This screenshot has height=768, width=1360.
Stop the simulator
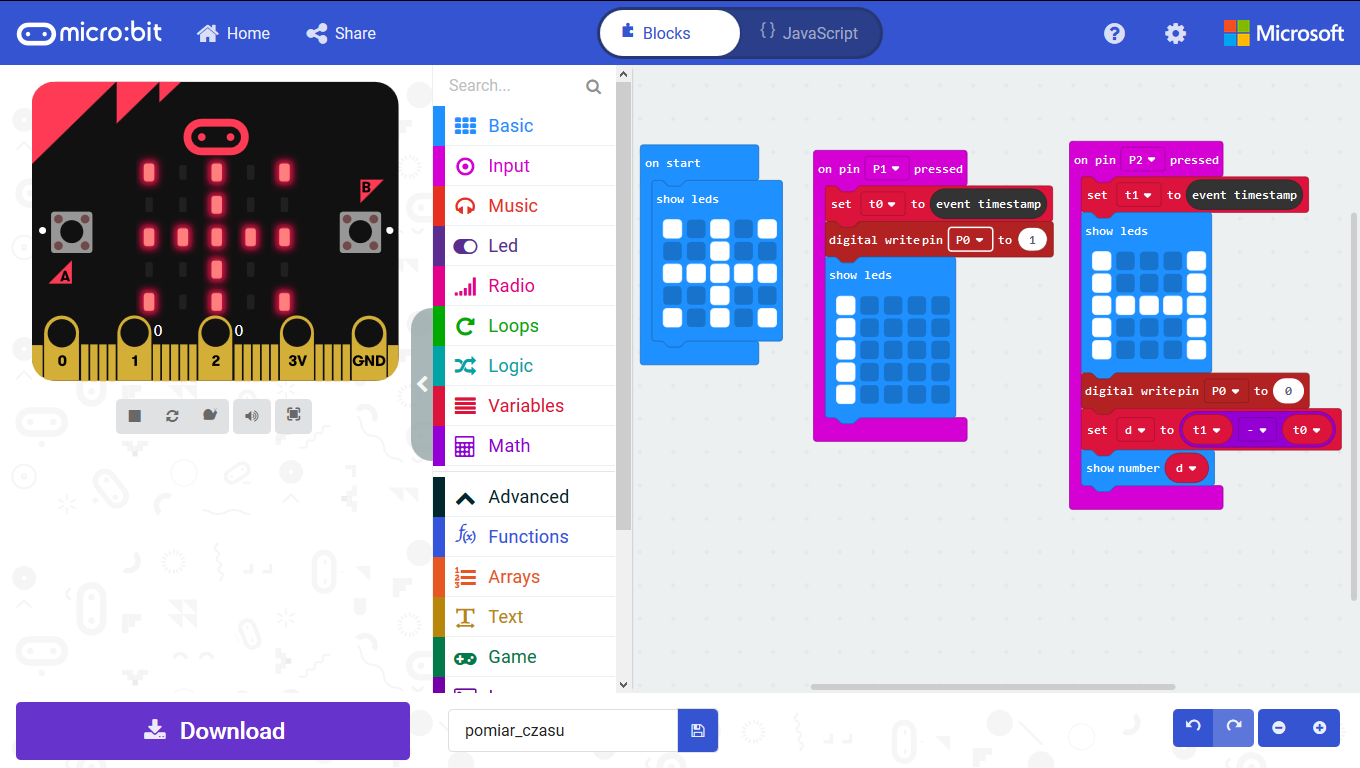pyautogui.click(x=135, y=416)
